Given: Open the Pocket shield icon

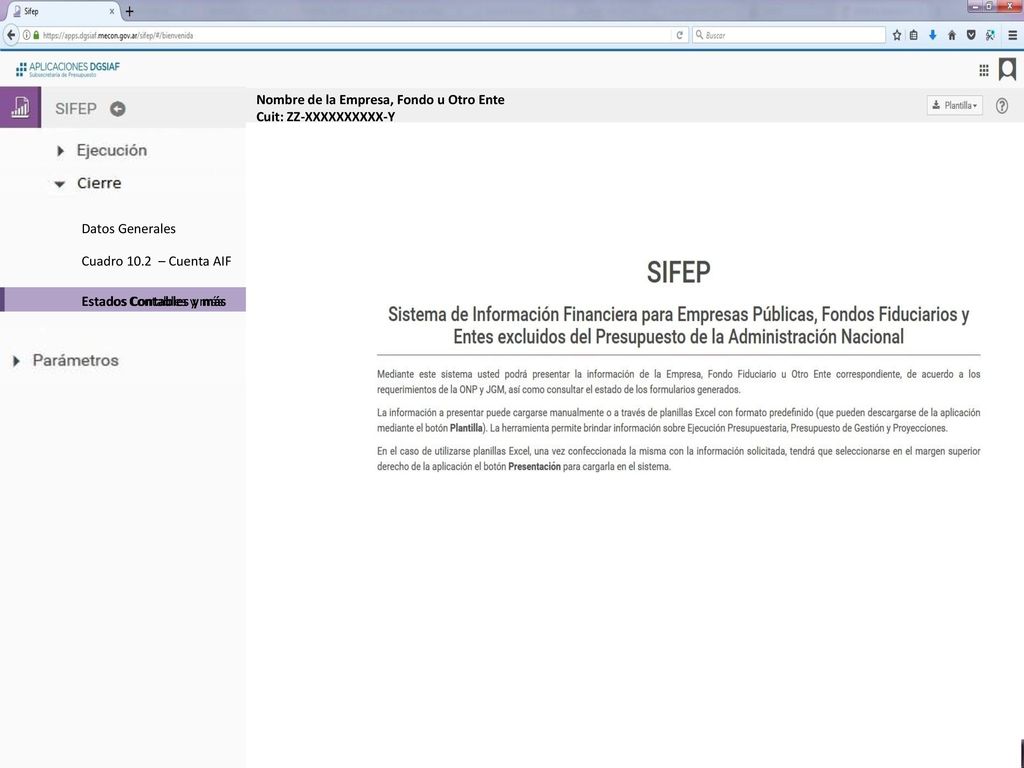Looking at the screenshot, I should click(971, 35).
